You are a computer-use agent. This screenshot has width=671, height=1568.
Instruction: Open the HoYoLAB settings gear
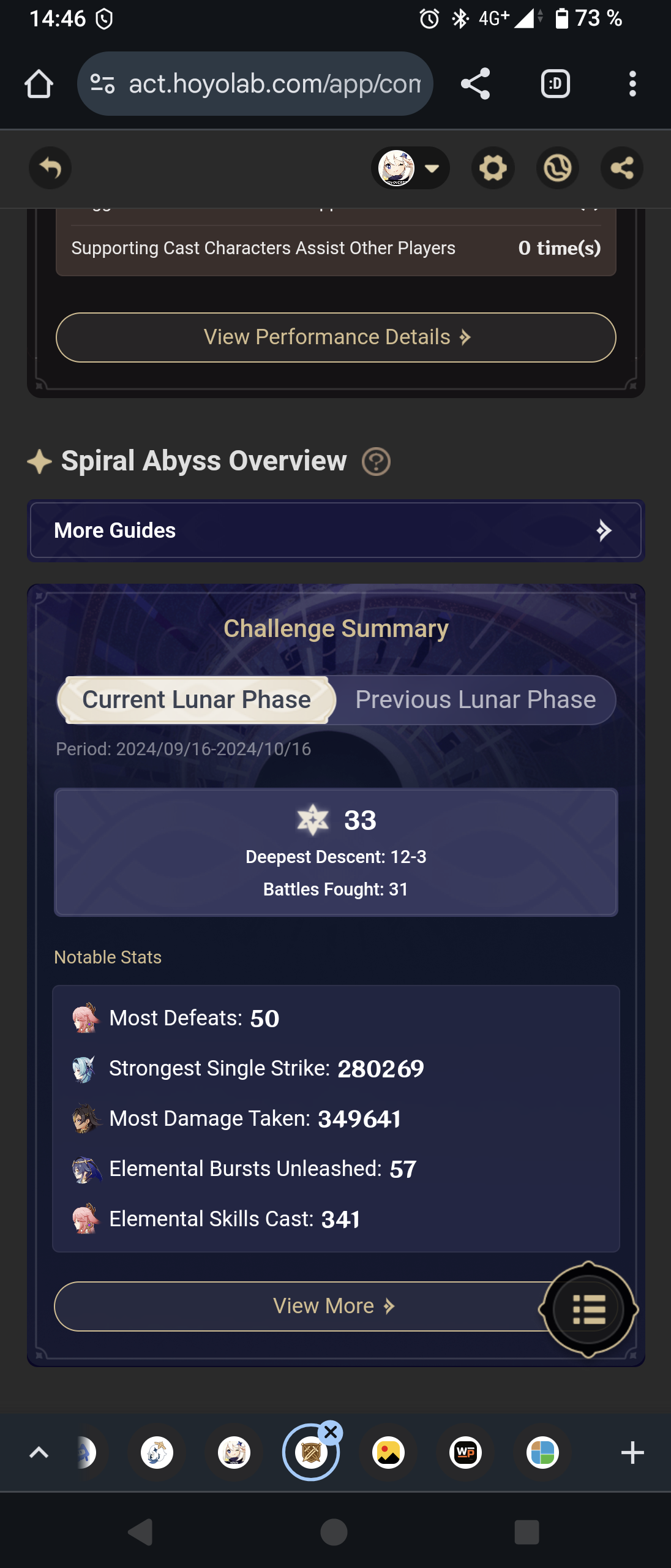click(493, 168)
